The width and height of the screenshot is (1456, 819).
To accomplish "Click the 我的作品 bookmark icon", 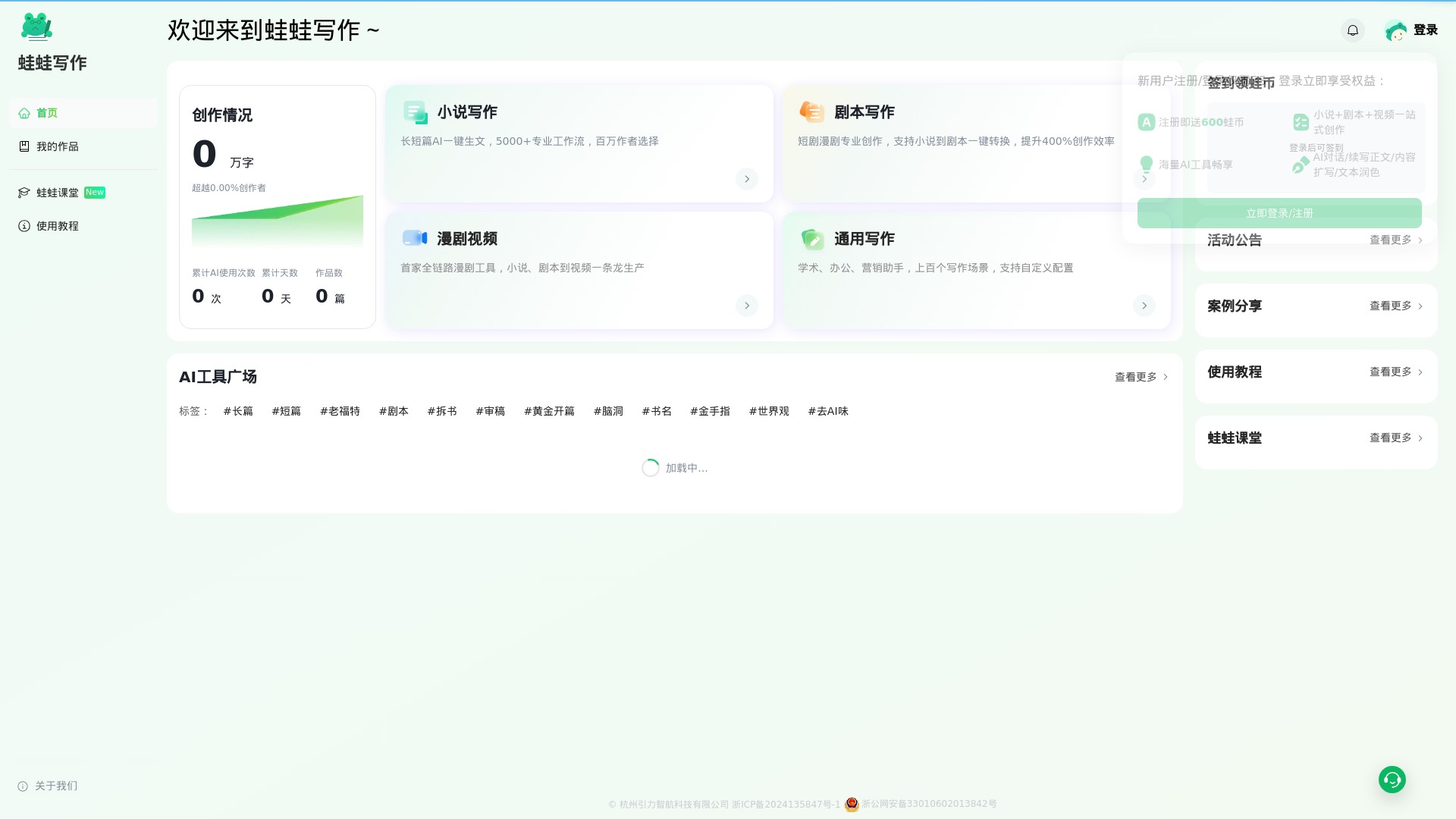I will (24, 146).
